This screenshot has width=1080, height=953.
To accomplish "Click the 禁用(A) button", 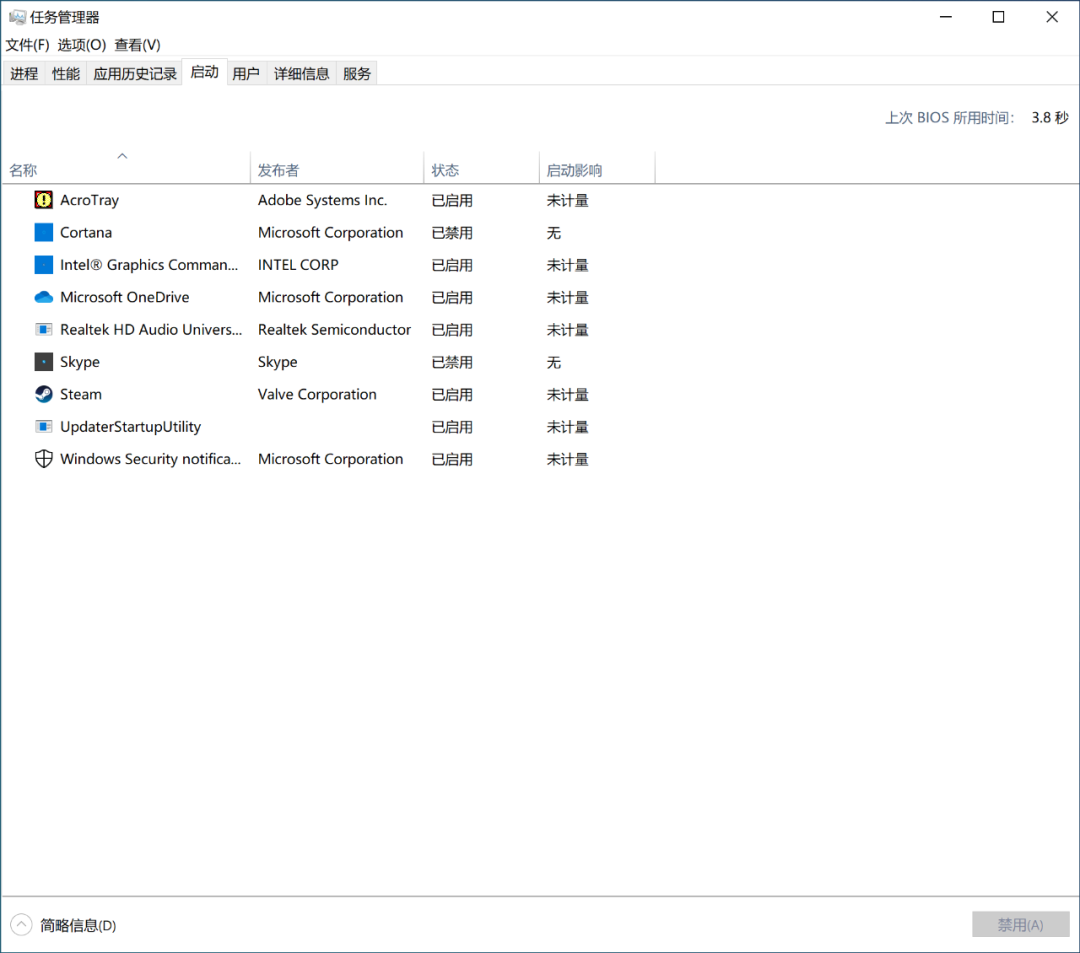I will coord(1020,924).
